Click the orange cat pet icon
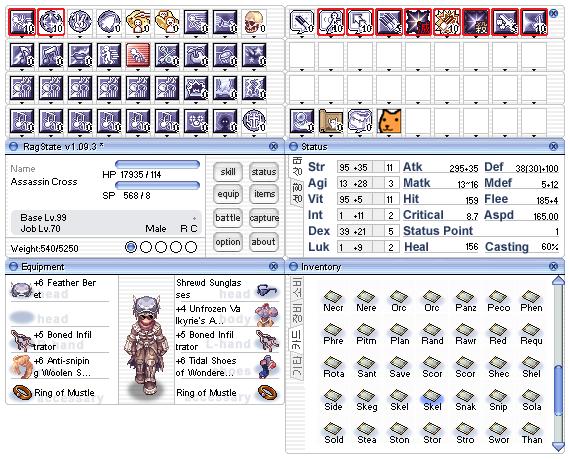This screenshot has width=570, height=459. tap(389, 121)
